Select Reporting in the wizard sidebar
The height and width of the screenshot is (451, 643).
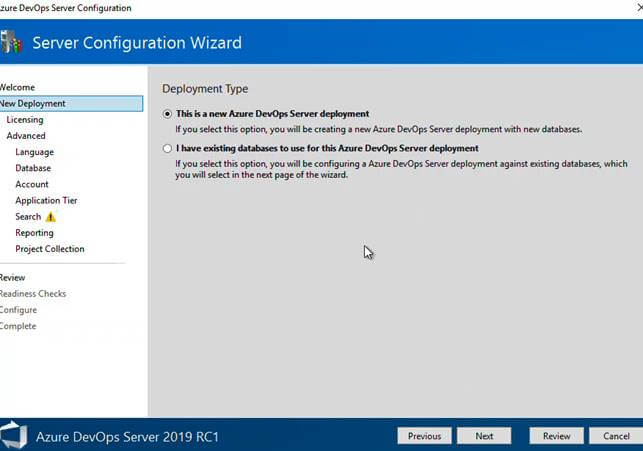[35, 233]
